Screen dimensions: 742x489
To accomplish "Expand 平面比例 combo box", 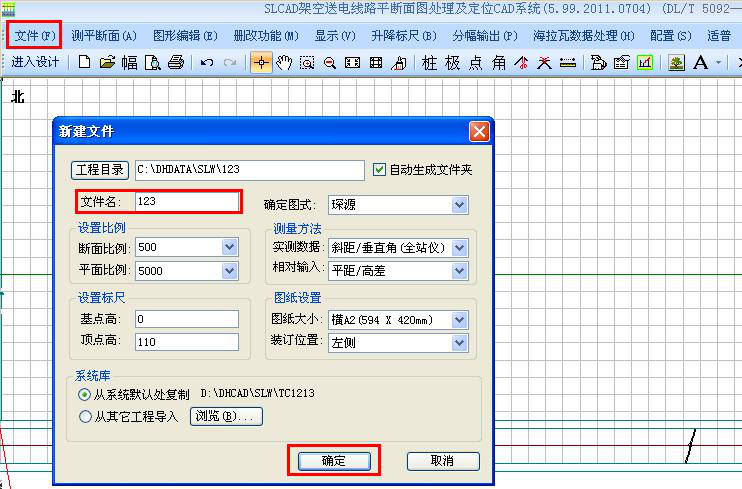I will click(x=230, y=271).
